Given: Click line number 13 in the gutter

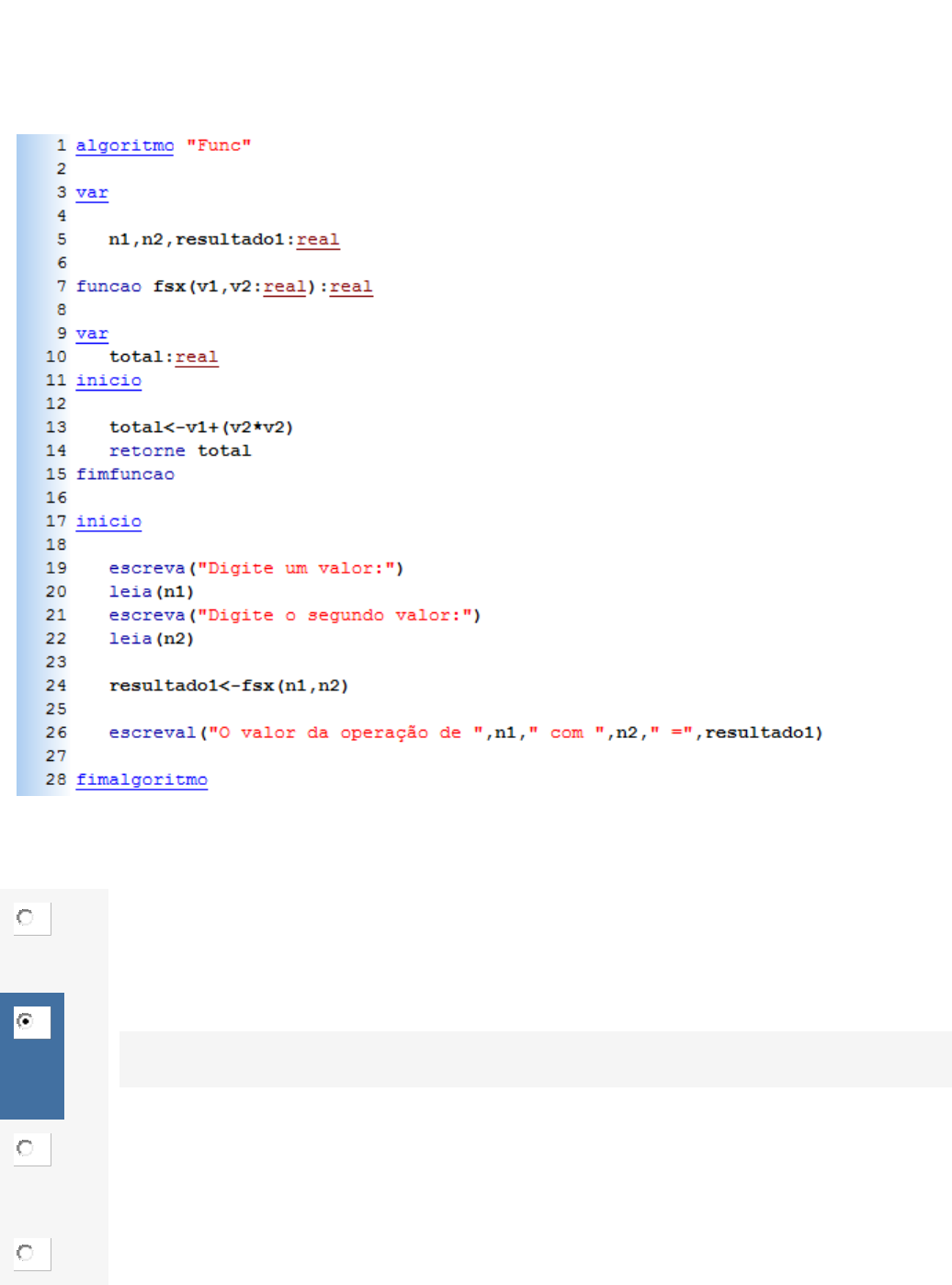Looking at the screenshot, I should pos(56,427).
